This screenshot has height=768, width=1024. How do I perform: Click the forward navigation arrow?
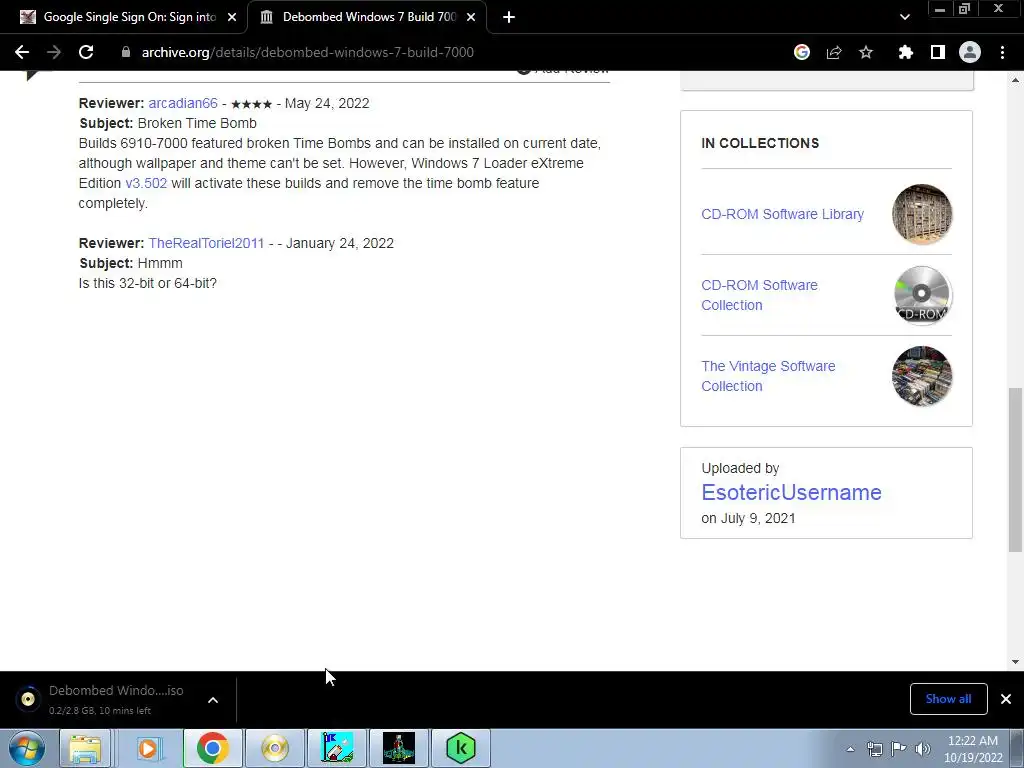pyautogui.click(x=54, y=52)
